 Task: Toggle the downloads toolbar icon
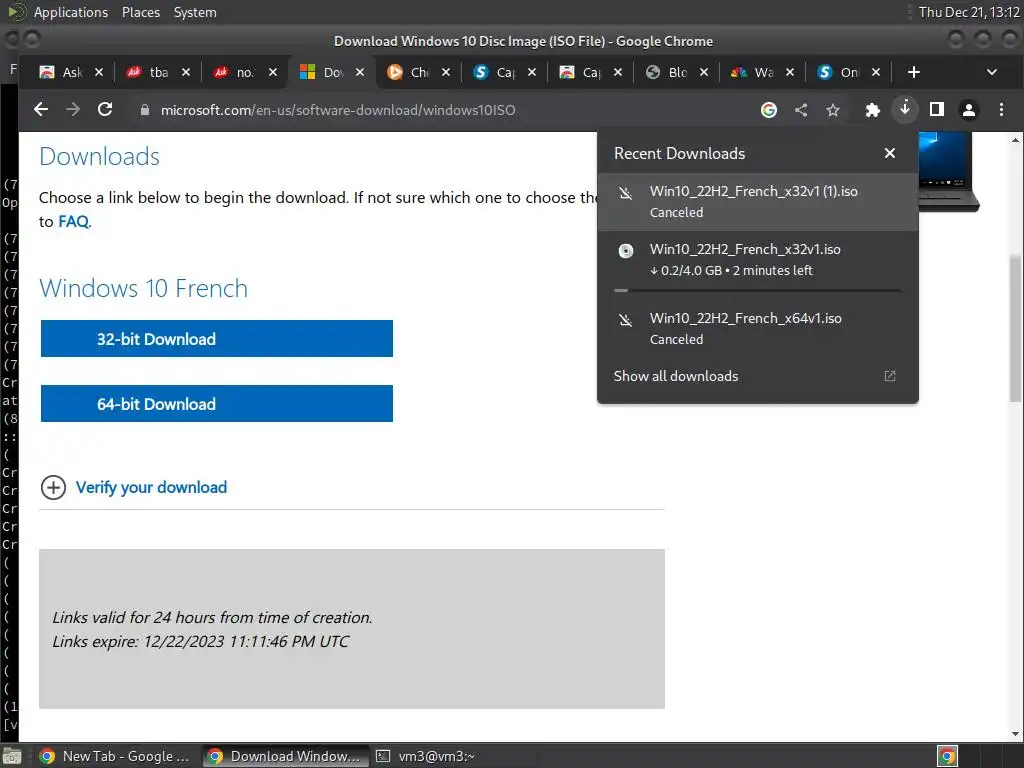pos(904,108)
